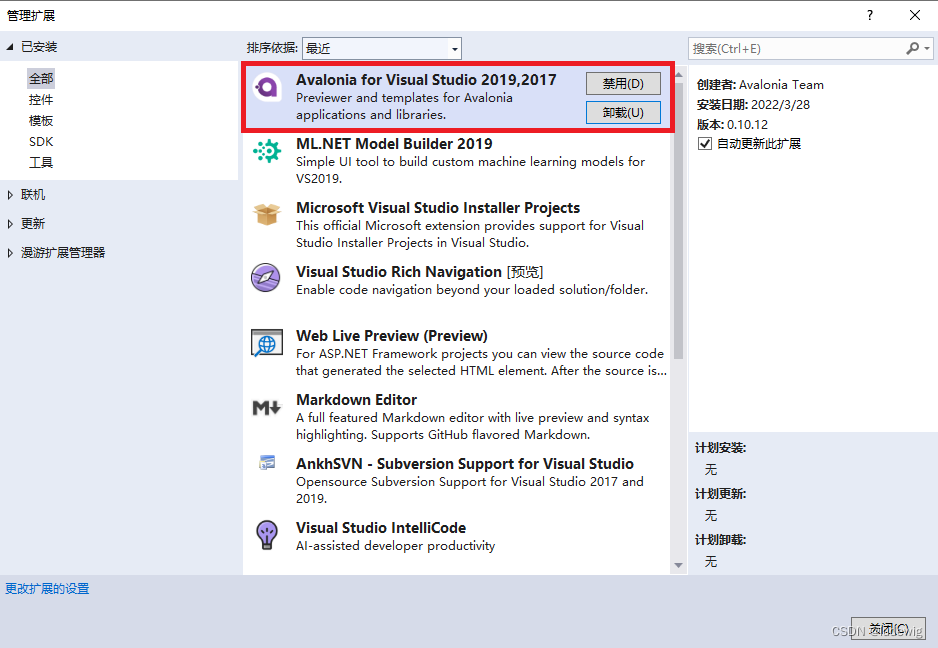Select Avalonia for Visual Studio 2019,2017 title

click(426, 80)
